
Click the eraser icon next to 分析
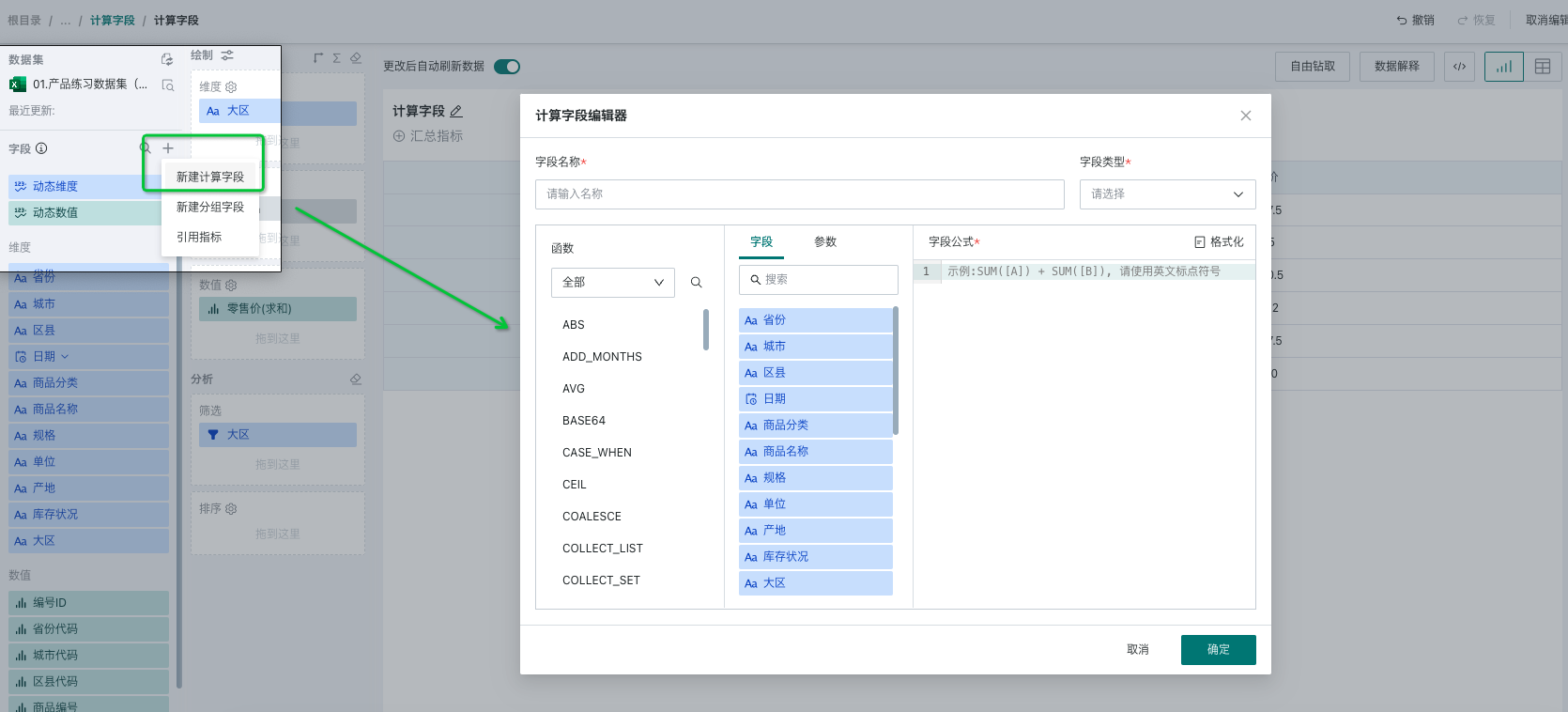[x=356, y=379]
